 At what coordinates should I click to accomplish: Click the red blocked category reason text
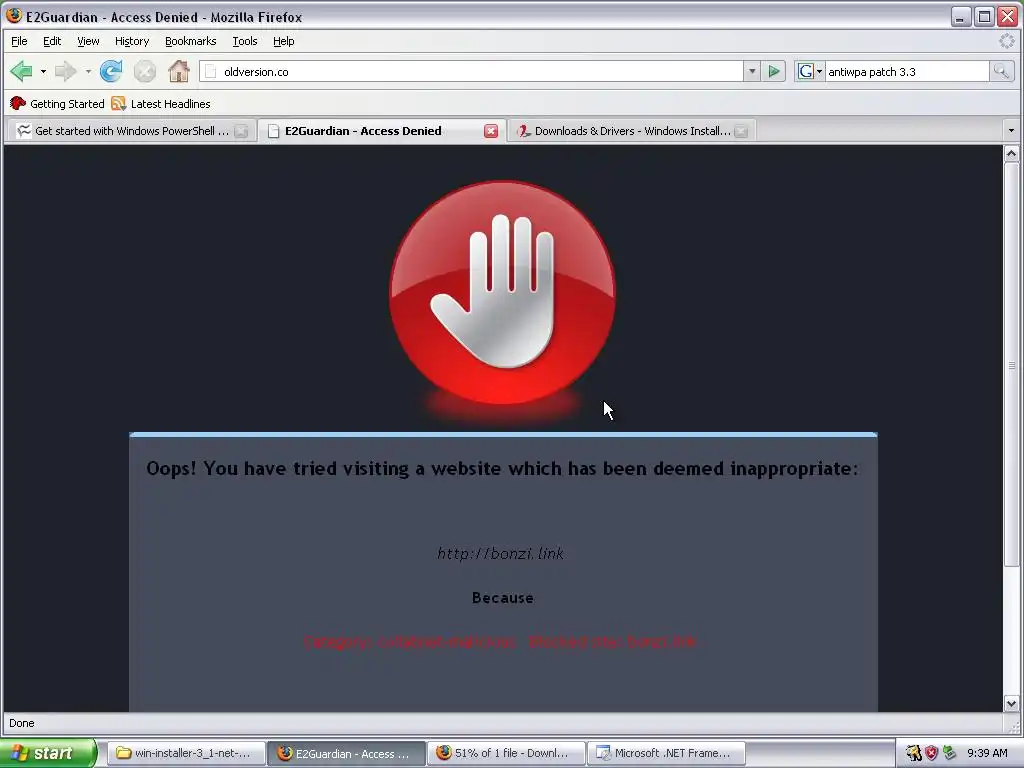[x=500, y=642]
